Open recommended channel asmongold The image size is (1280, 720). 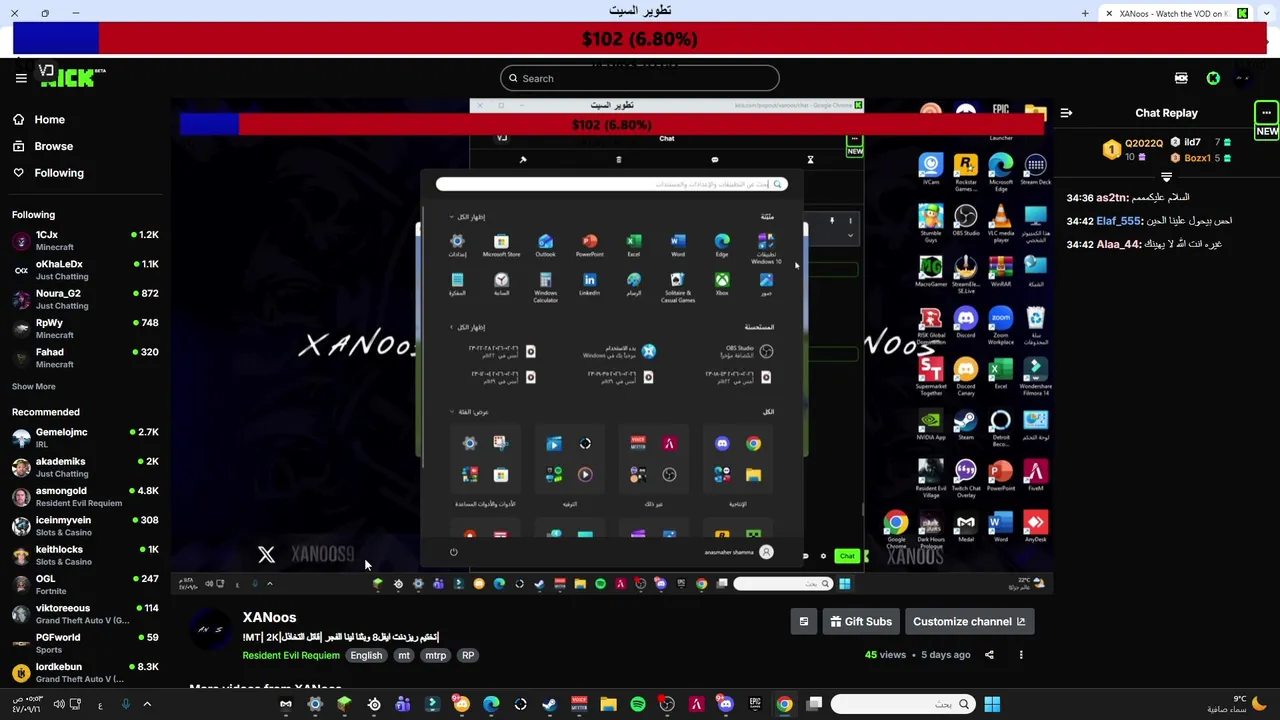85,496
